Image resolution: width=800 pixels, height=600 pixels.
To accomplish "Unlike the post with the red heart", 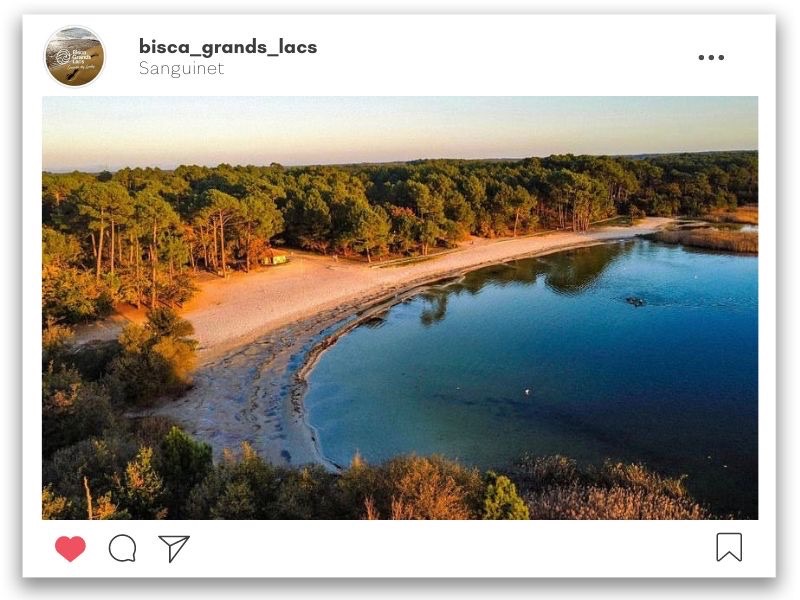I will (70, 548).
